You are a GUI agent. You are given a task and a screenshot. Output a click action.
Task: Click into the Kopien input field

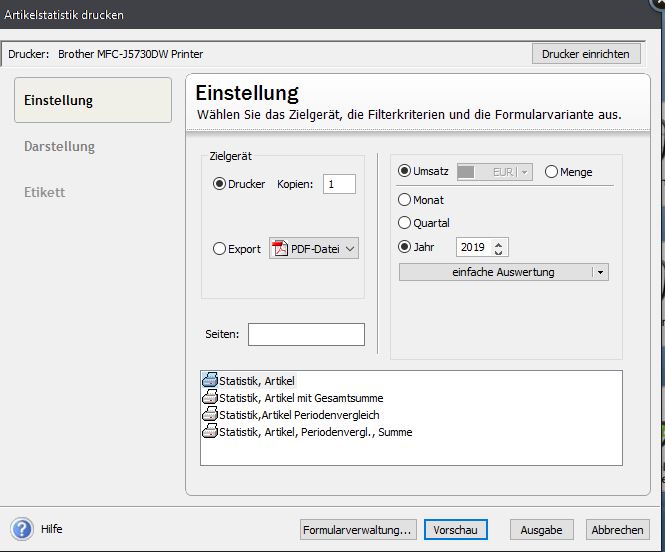(339, 184)
